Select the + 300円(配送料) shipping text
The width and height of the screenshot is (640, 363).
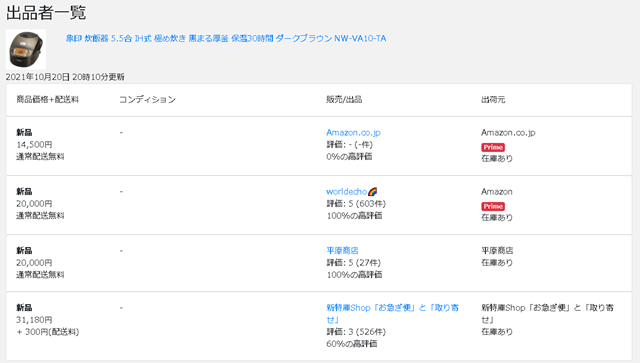coord(48,332)
